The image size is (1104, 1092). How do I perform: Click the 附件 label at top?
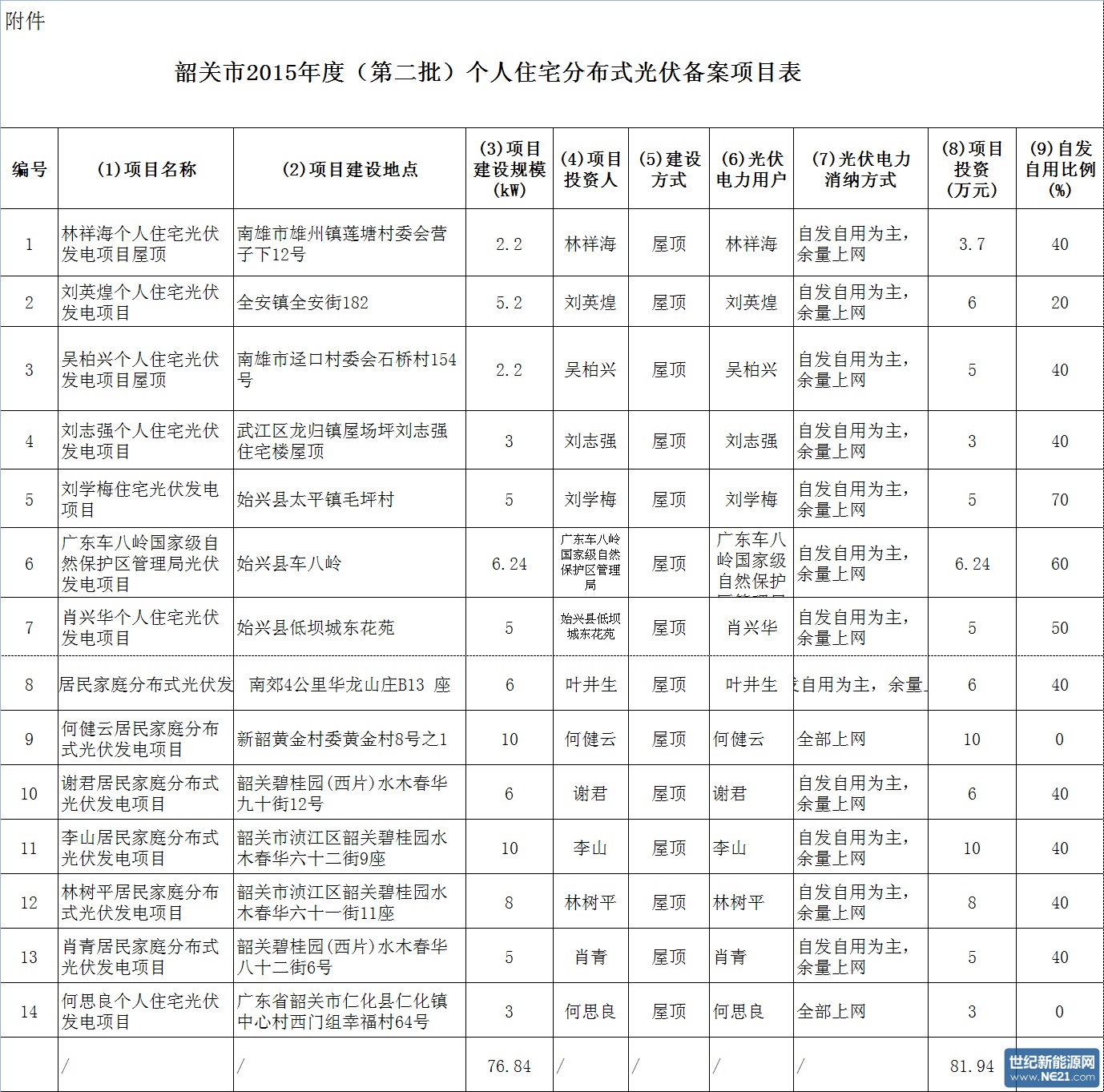coord(25,22)
